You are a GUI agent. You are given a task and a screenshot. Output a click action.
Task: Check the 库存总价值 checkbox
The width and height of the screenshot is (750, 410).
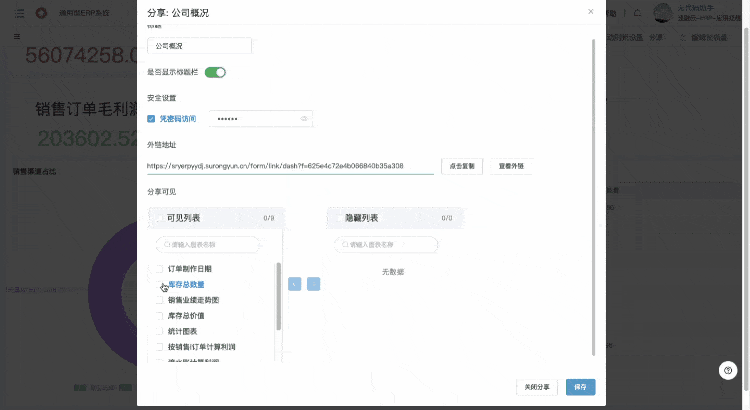(x=160, y=316)
